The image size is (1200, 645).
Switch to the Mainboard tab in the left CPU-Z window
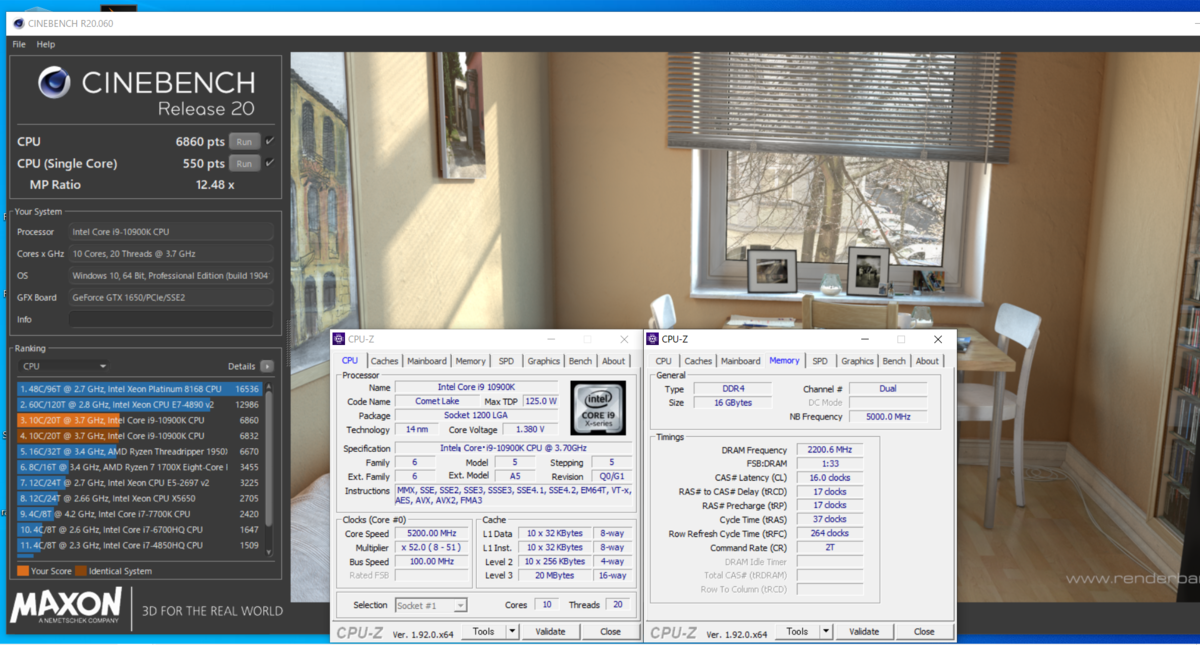(427, 361)
